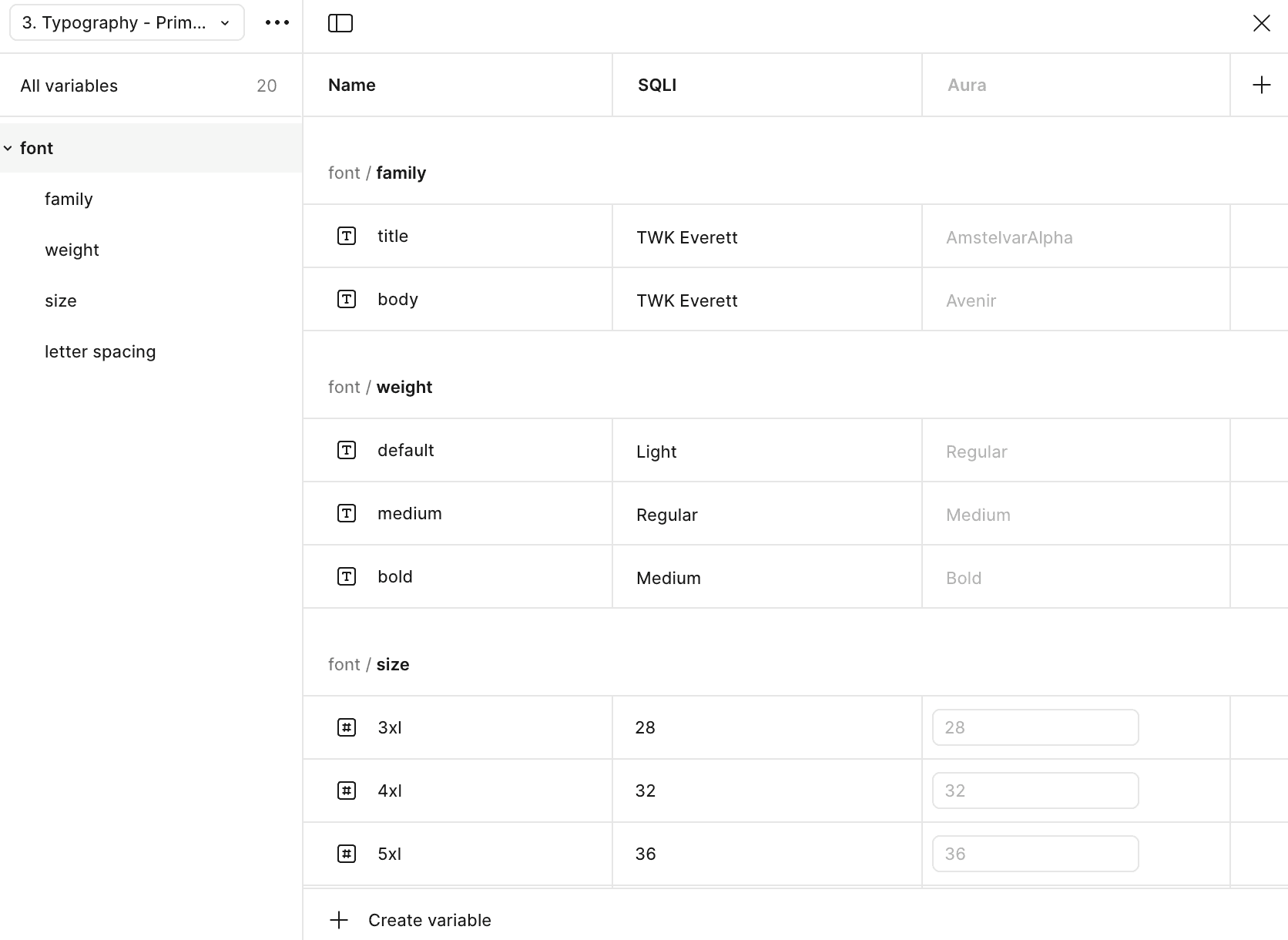Select title SQLI value TWK Everett

pyautogui.click(x=687, y=237)
